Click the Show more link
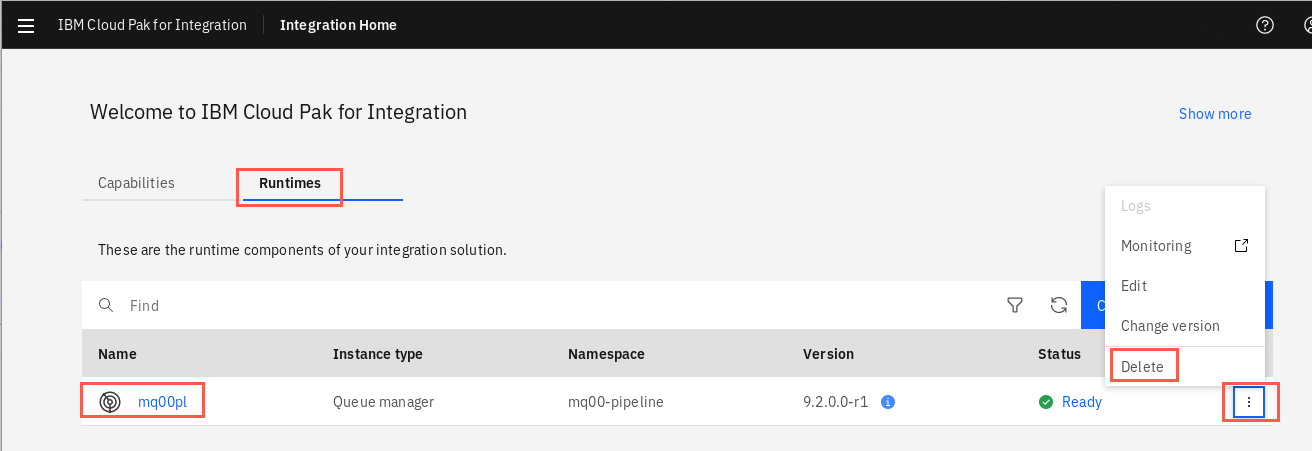The width and height of the screenshot is (1312, 451). [1215, 114]
